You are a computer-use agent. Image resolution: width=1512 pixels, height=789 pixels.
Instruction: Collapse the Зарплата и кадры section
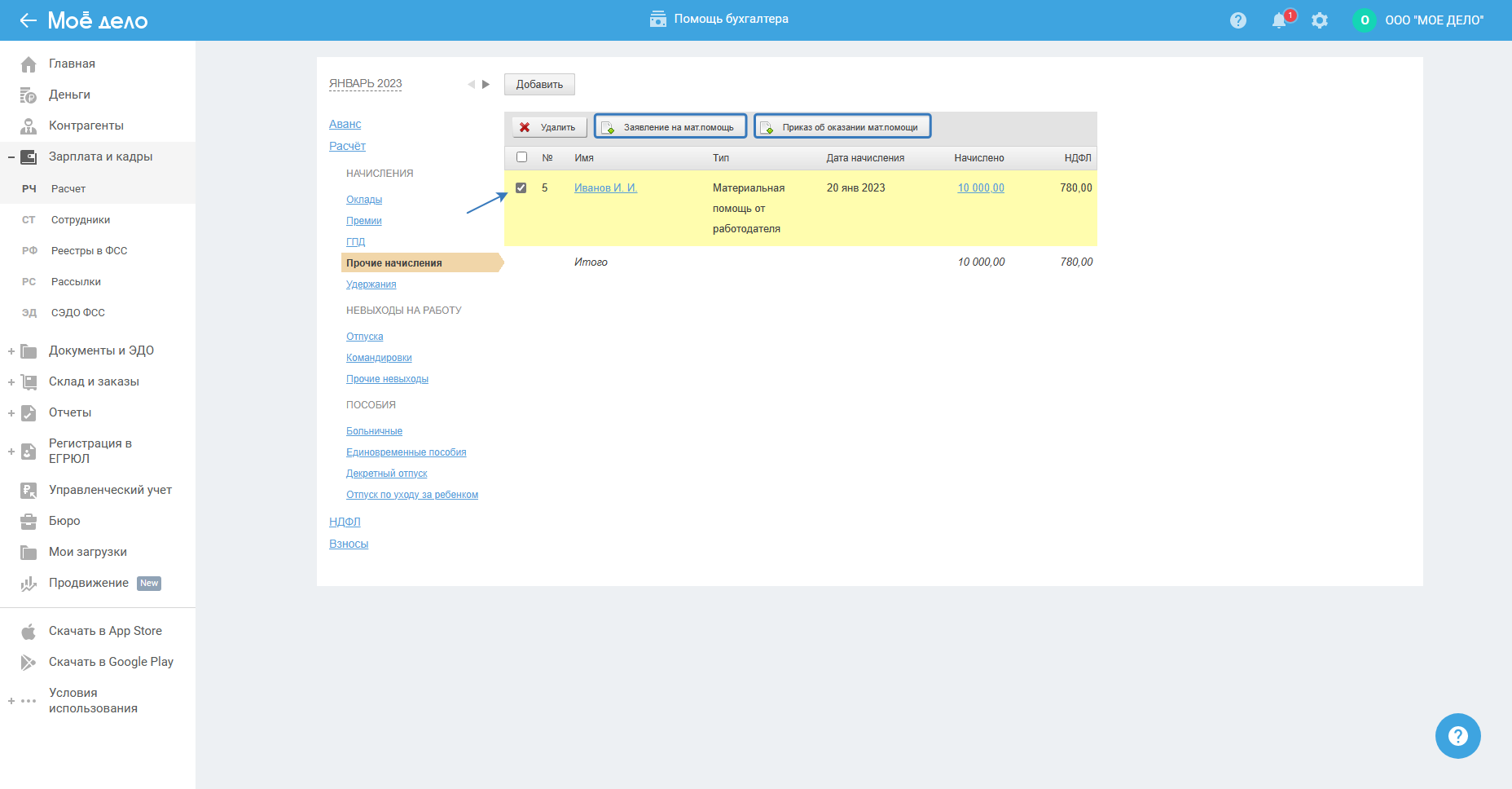point(11,157)
